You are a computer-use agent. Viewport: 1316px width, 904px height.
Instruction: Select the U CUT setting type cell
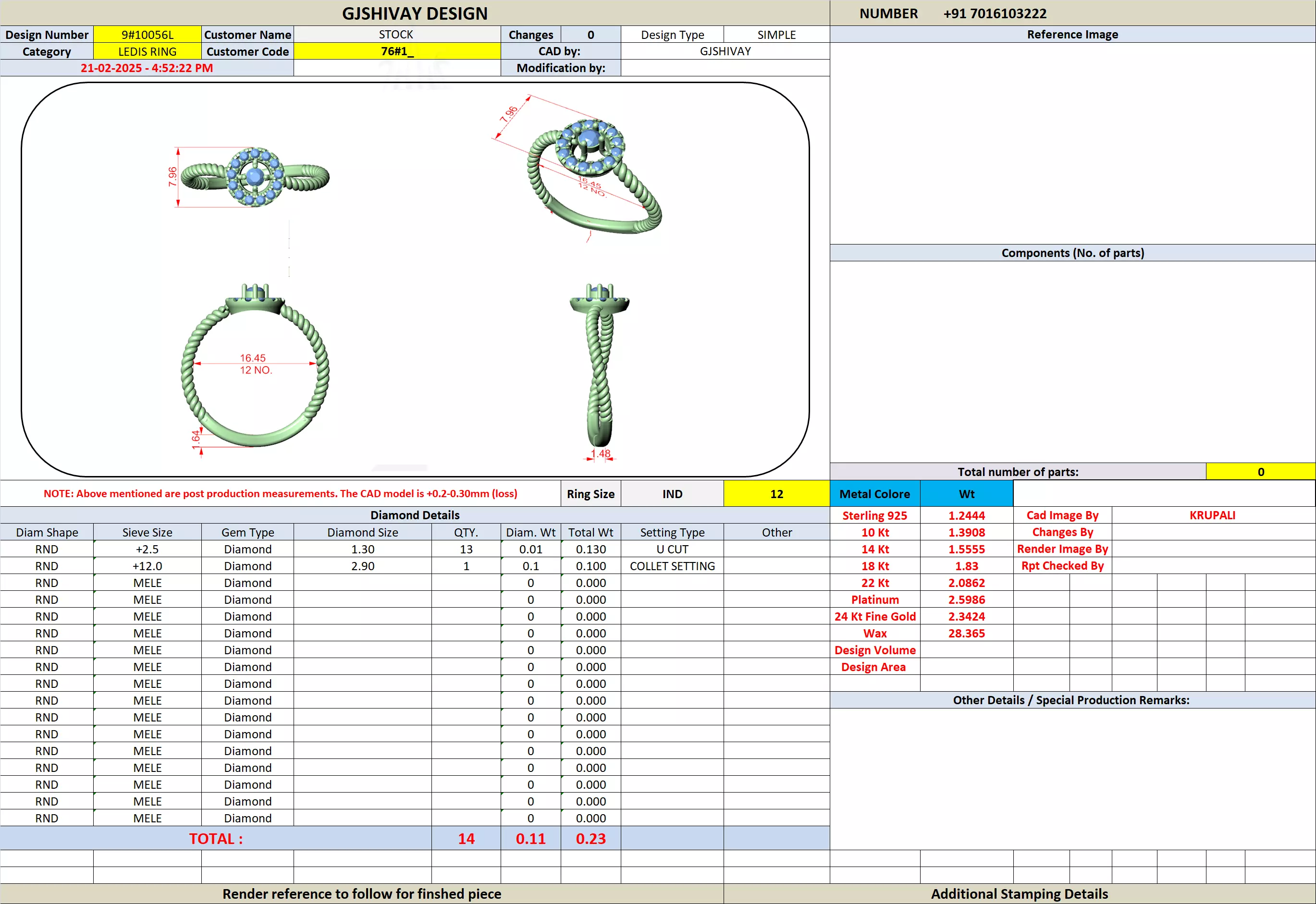[x=672, y=550]
